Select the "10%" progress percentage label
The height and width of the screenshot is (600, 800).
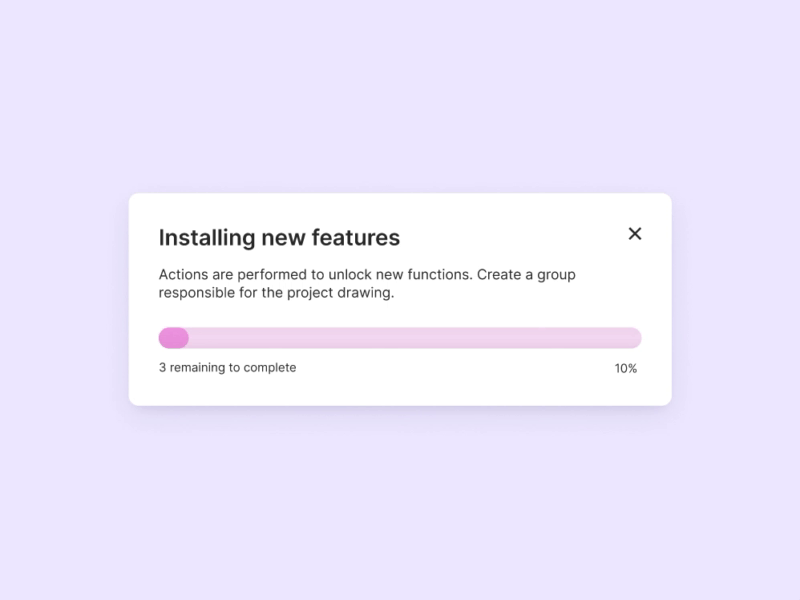[x=626, y=368]
